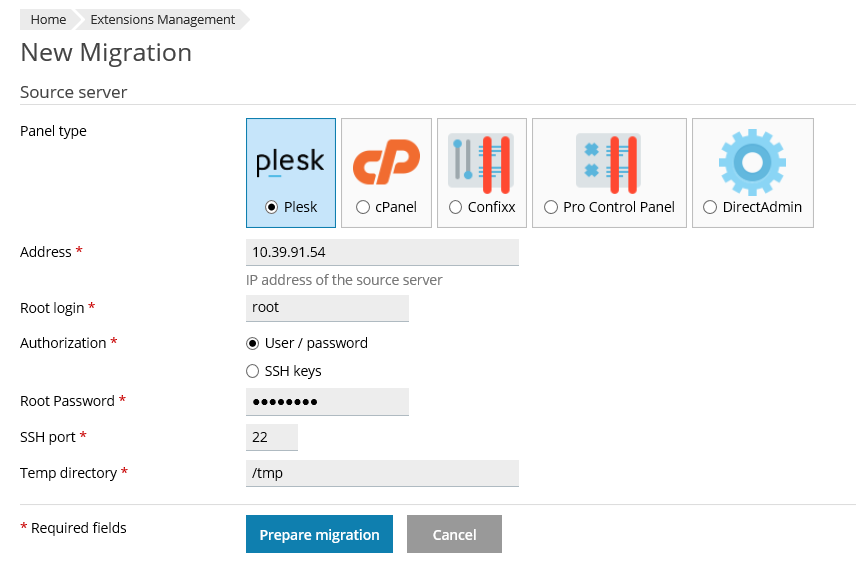The height and width of the screenshot is (568, 856).
Task: Click the cPanel logo icon
Action: point(386,162)
